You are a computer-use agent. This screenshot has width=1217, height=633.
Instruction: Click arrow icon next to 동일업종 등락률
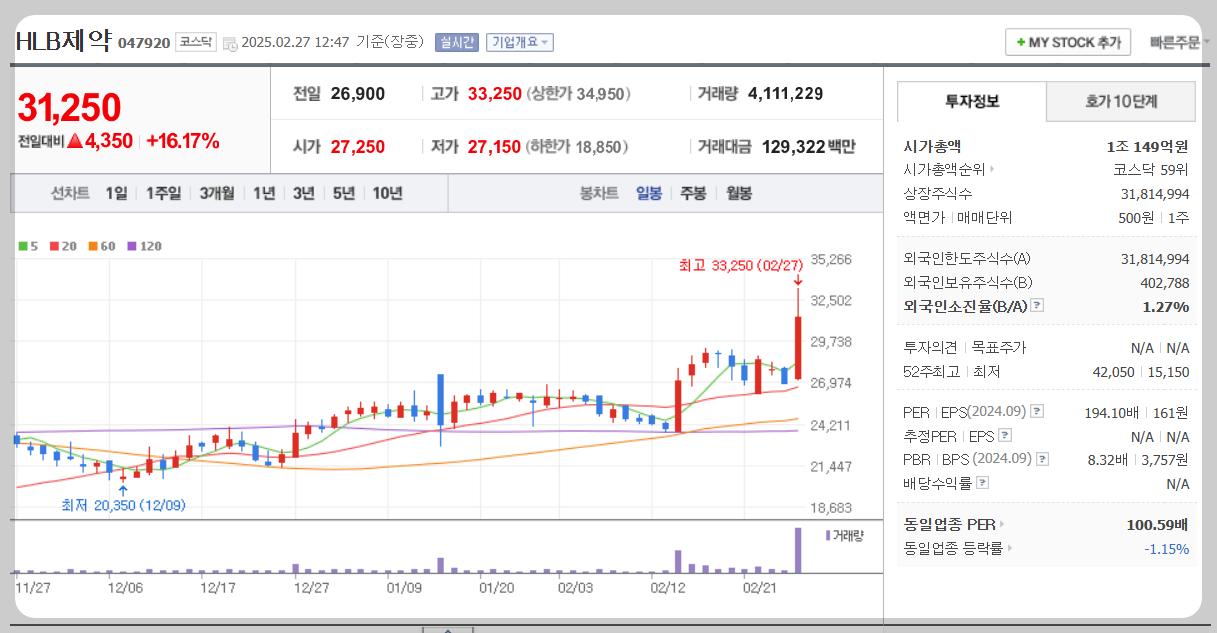click(1010, 548)
